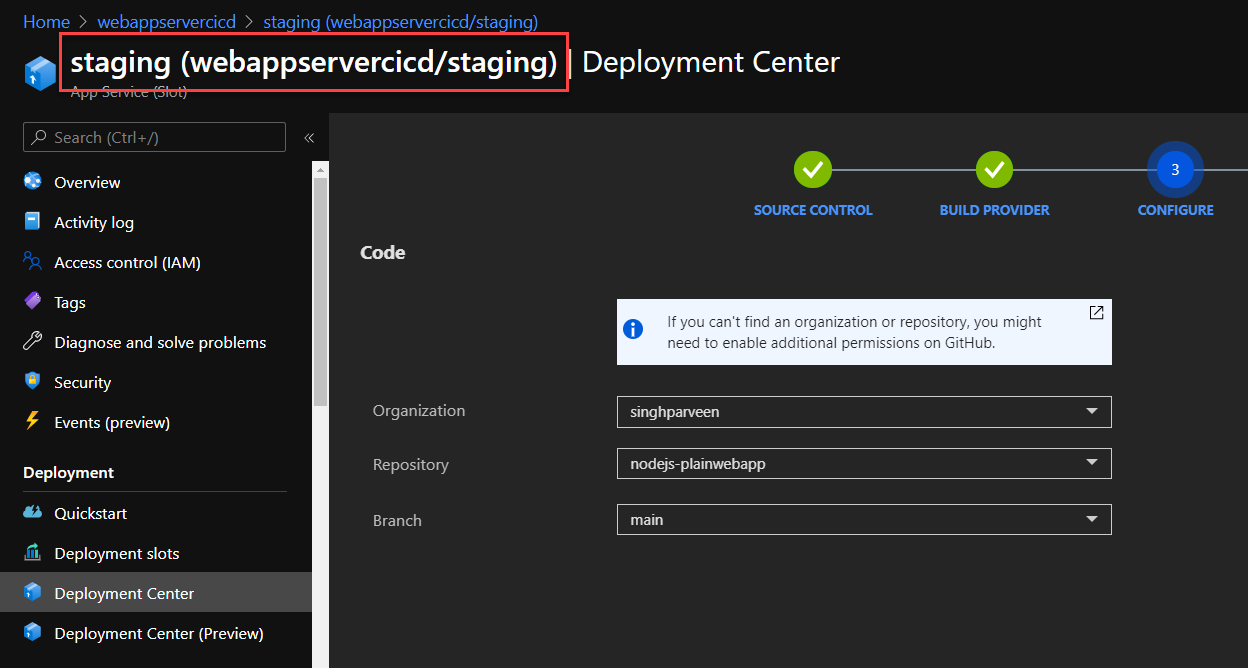Click the Activity log icon
1248x668 pixels.
point(33,222)
